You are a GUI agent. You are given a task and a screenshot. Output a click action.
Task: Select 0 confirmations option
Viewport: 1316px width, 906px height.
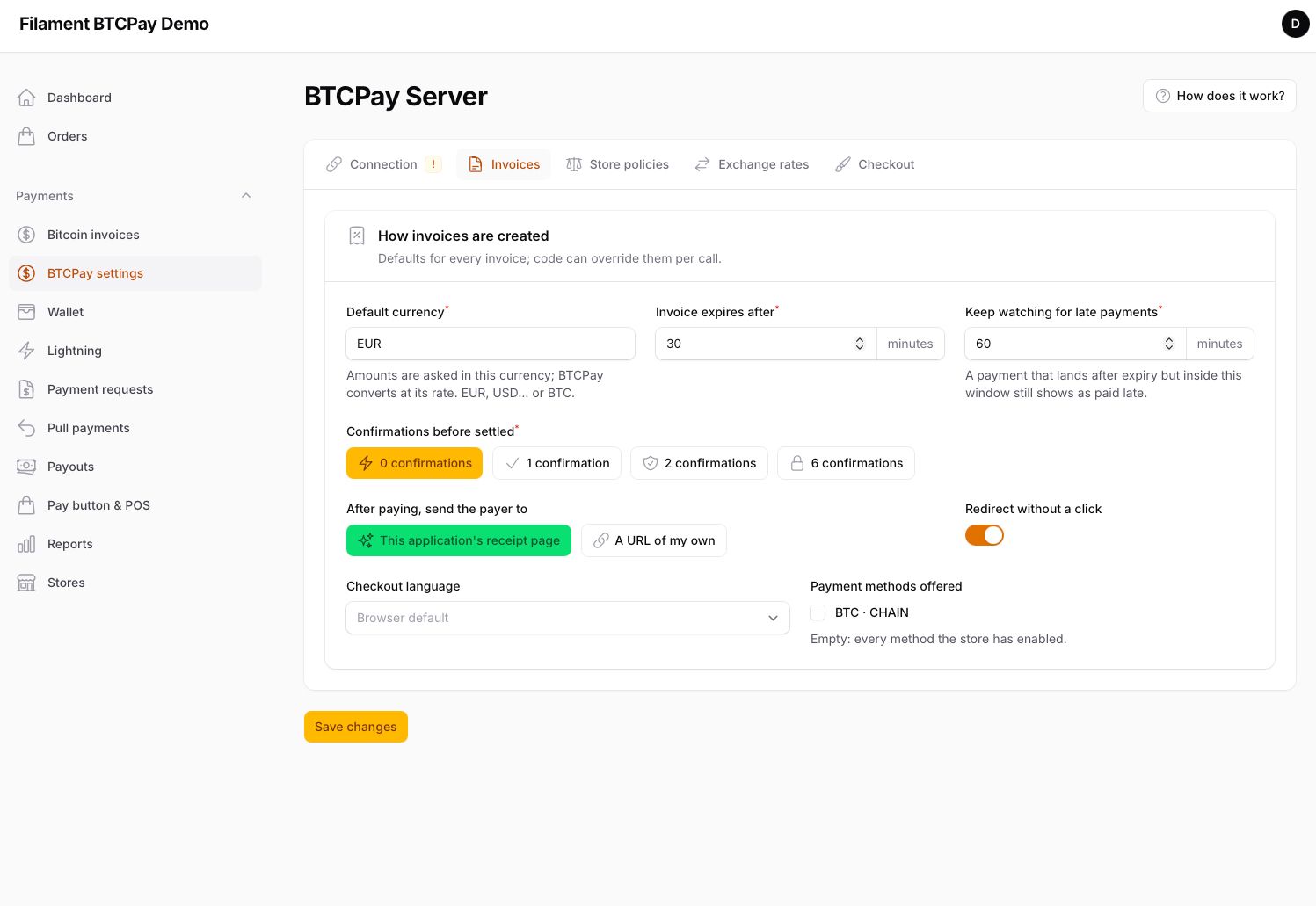pyautogui.click(x=414, y=463)
